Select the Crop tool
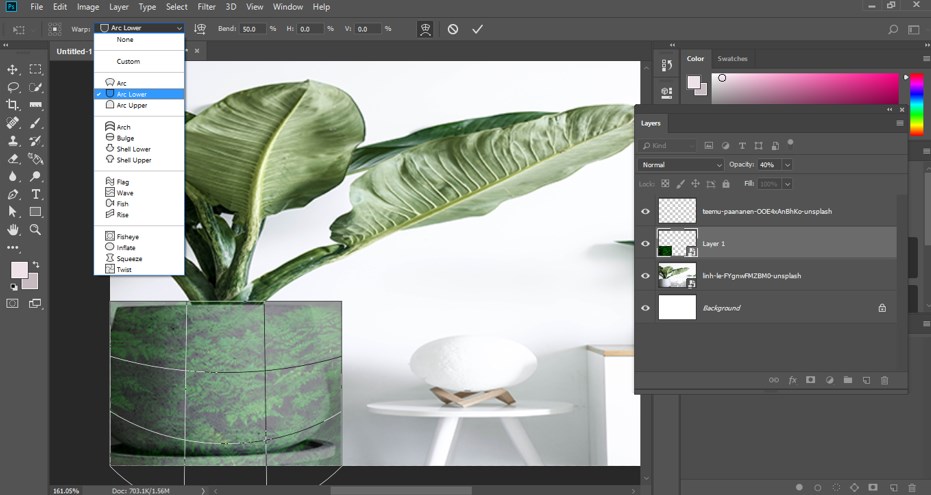 pos(13,105)
